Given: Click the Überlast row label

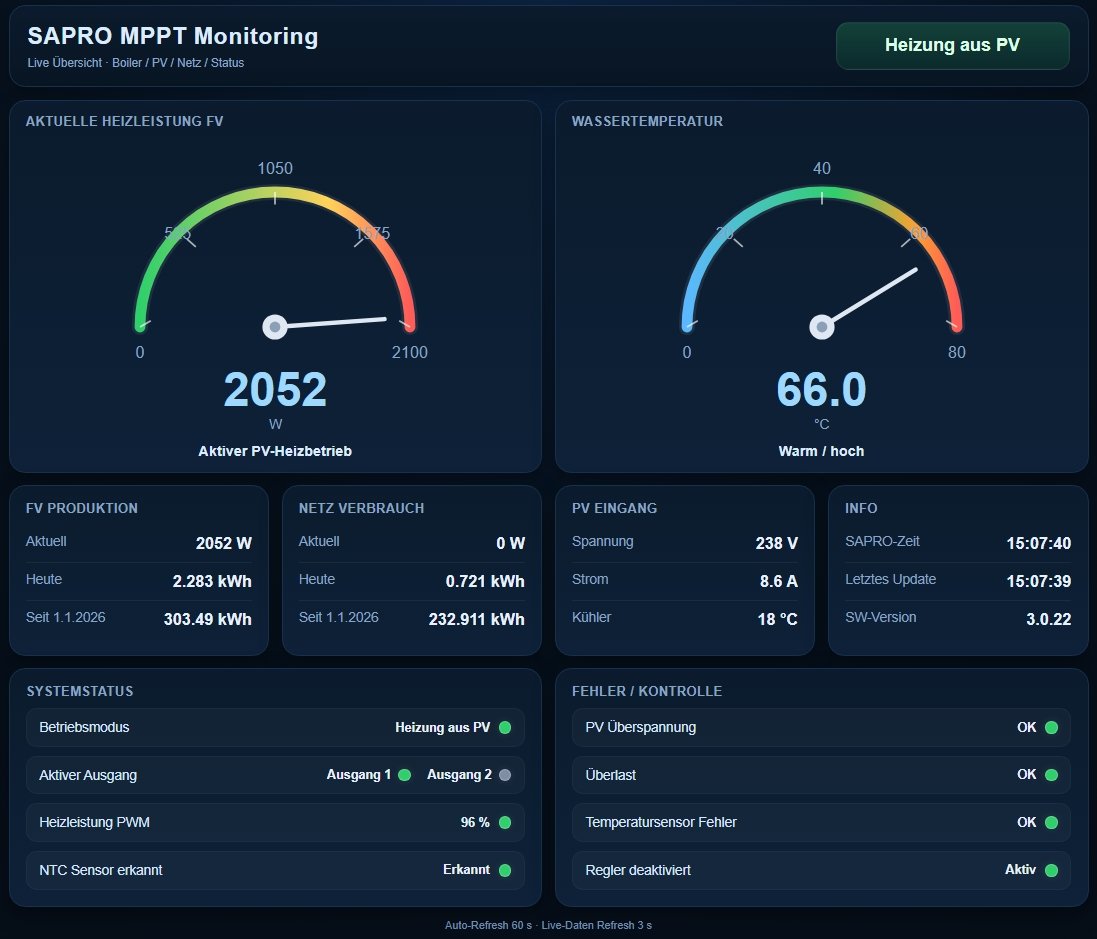Looking at the screenshot, I should coord(611,775).
